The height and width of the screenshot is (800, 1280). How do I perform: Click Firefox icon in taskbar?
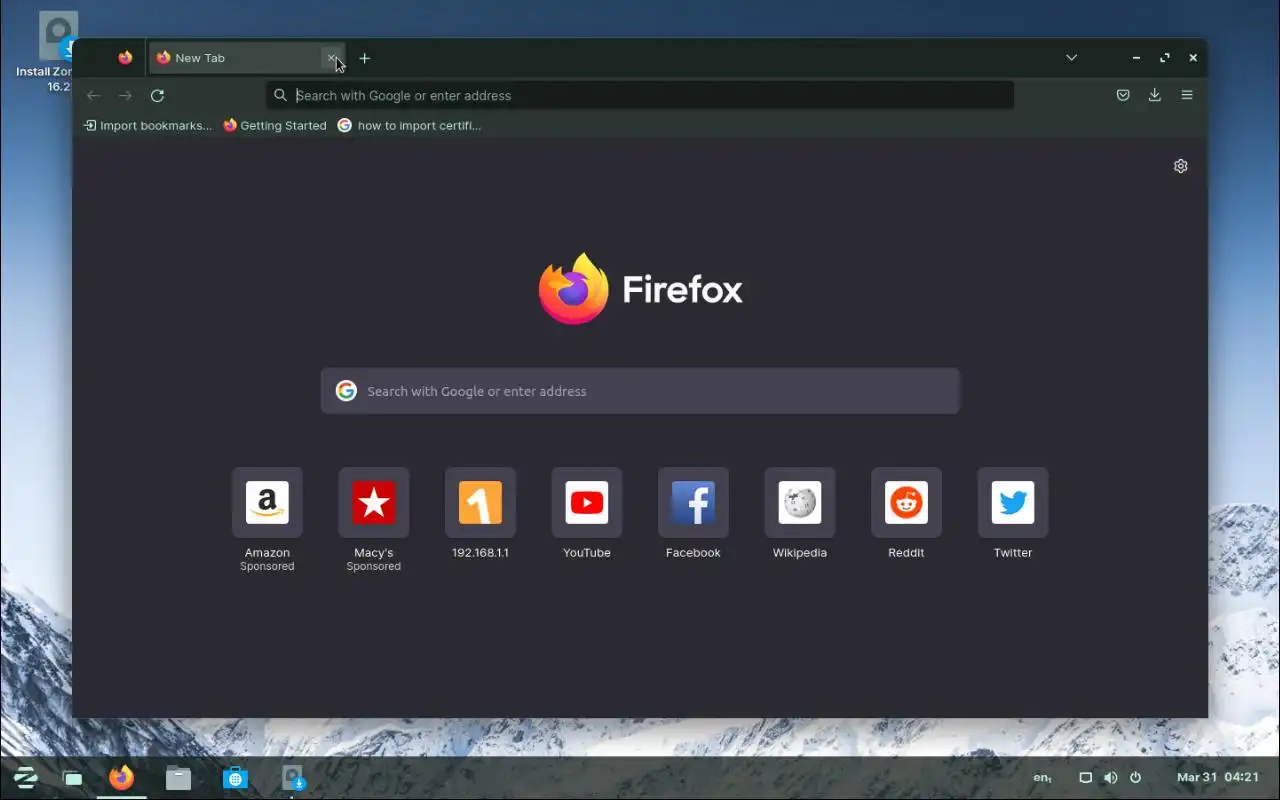pos(122,777)
